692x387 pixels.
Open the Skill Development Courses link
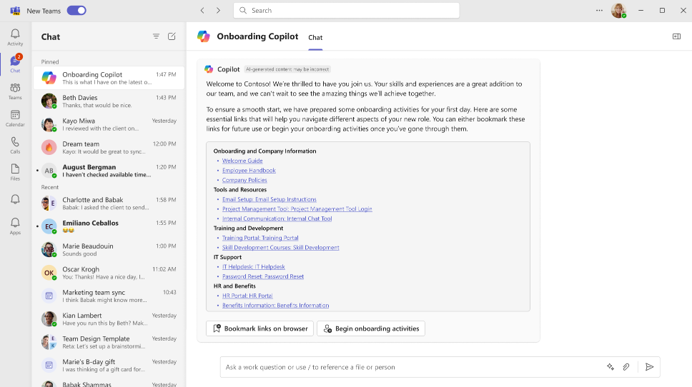[x=281, y=248]
